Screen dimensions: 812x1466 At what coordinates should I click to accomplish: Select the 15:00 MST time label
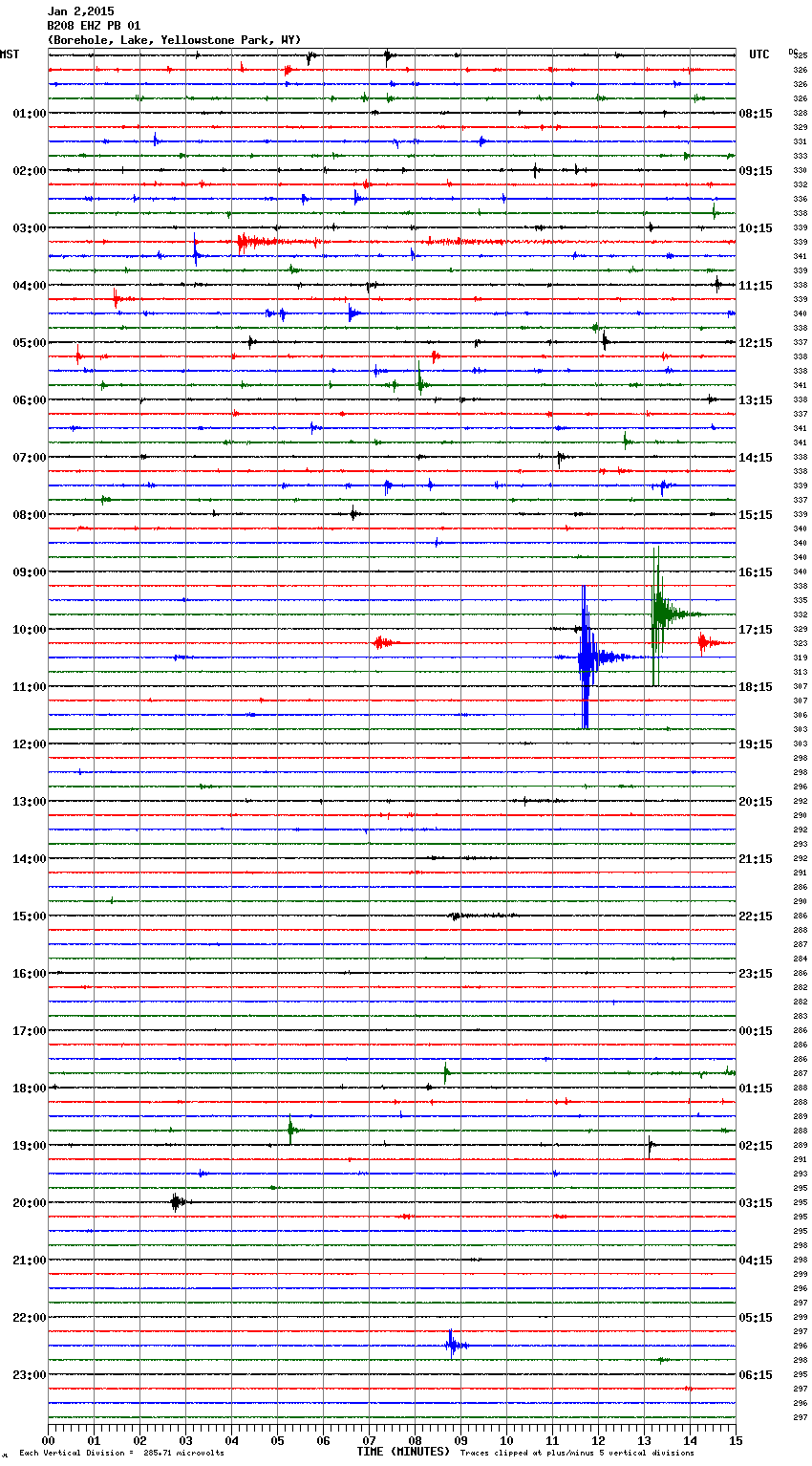point(30,916)
